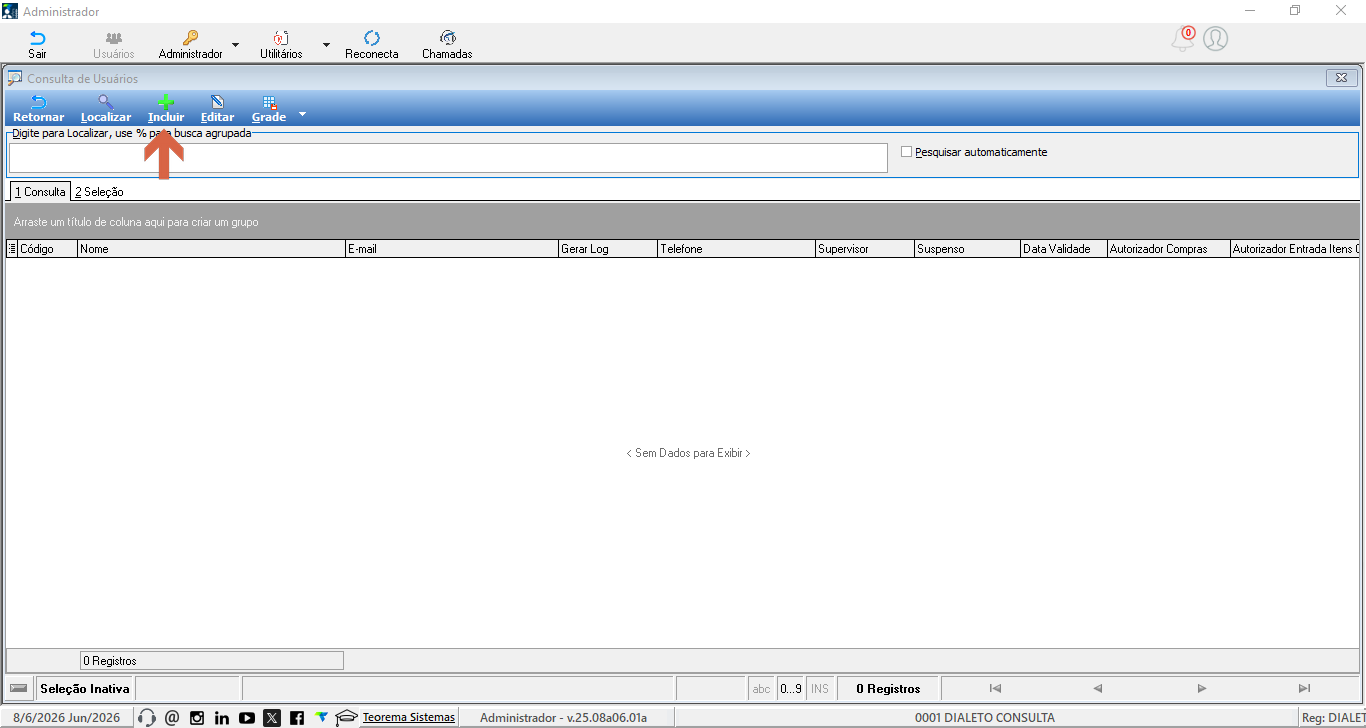Open the LinkedIn icon in status bar

point(222,717)
